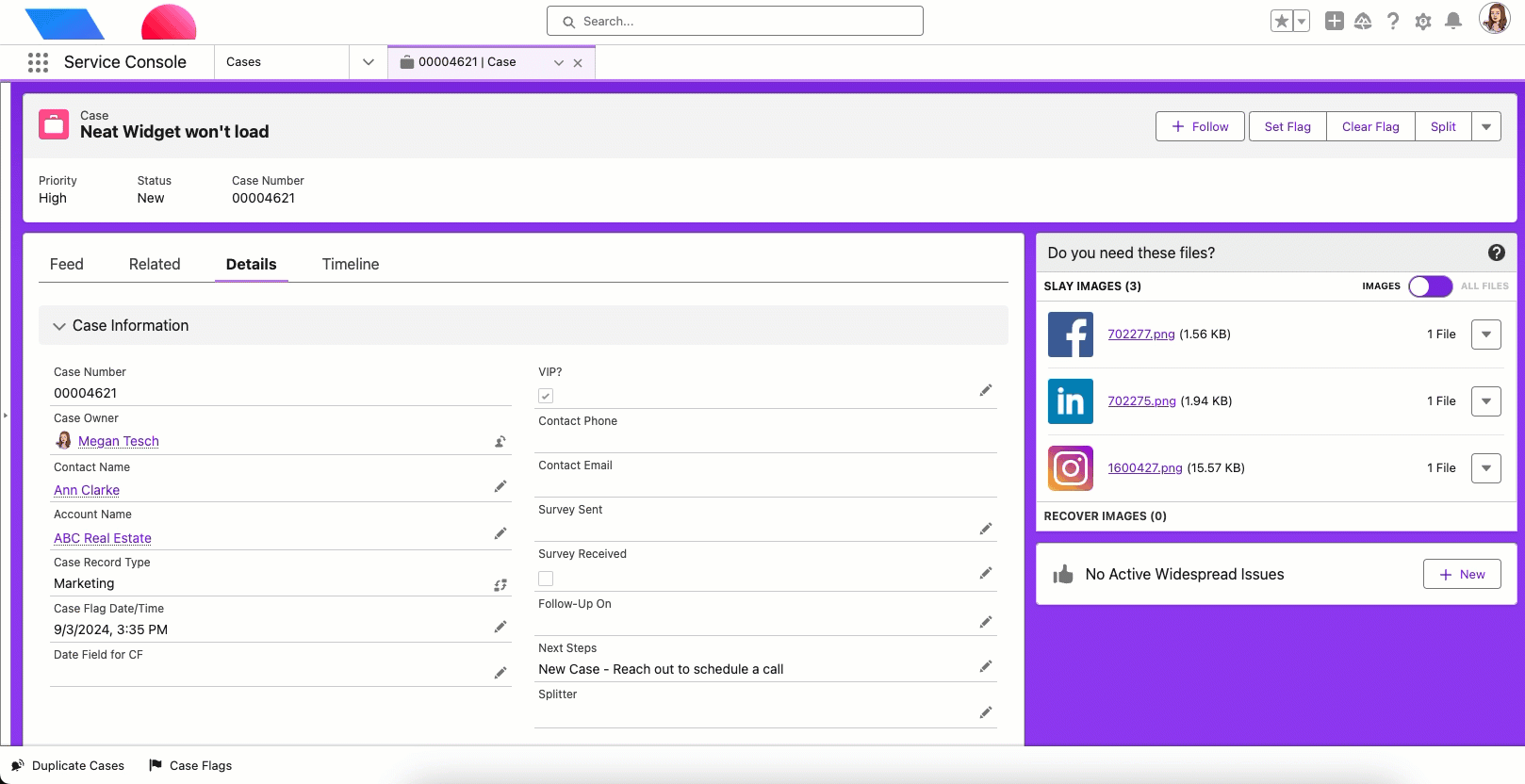Open the user profile avatar
This screenshot has height=784, width=1525.
point(1494,18)
